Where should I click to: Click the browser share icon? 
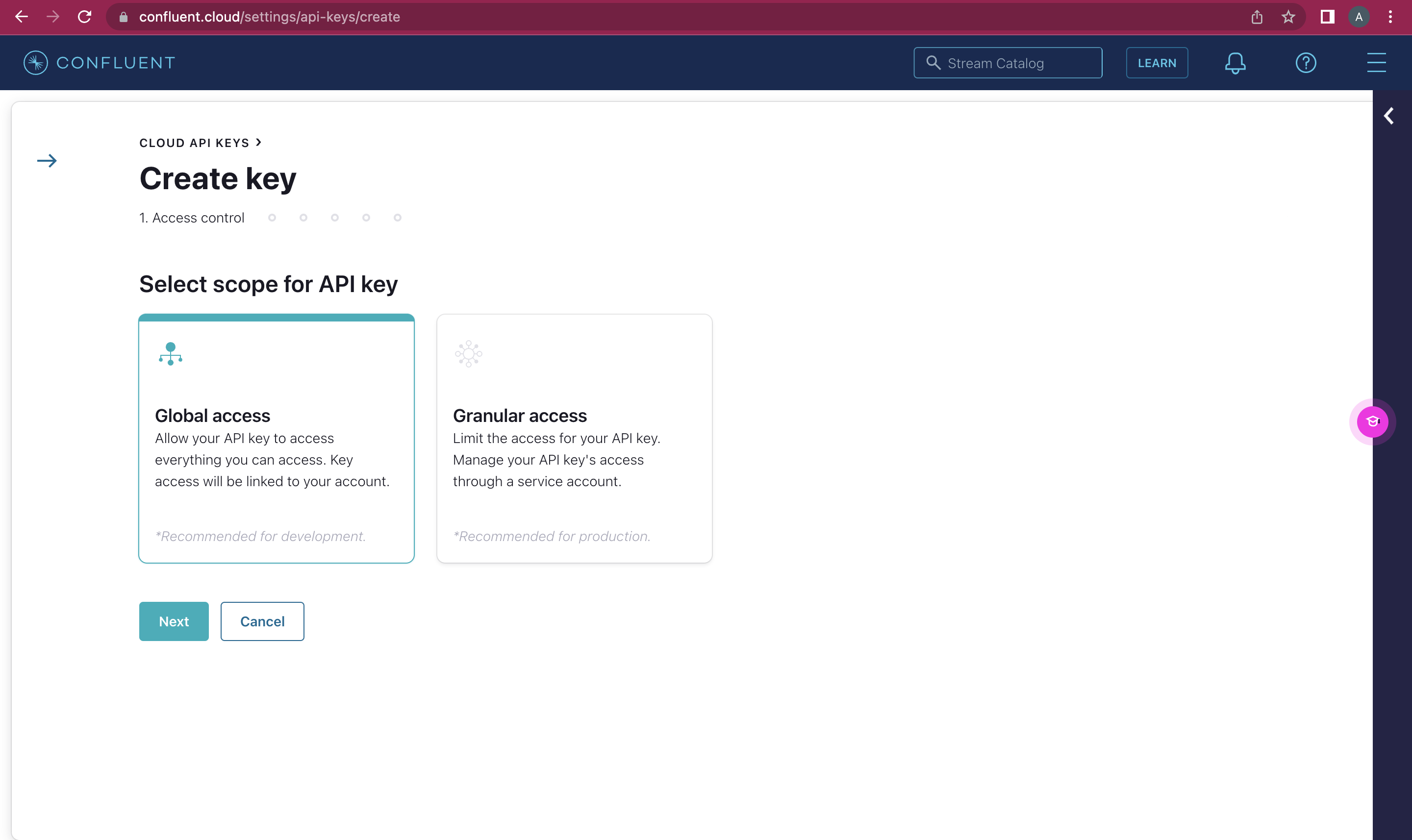coord(1256,17)
